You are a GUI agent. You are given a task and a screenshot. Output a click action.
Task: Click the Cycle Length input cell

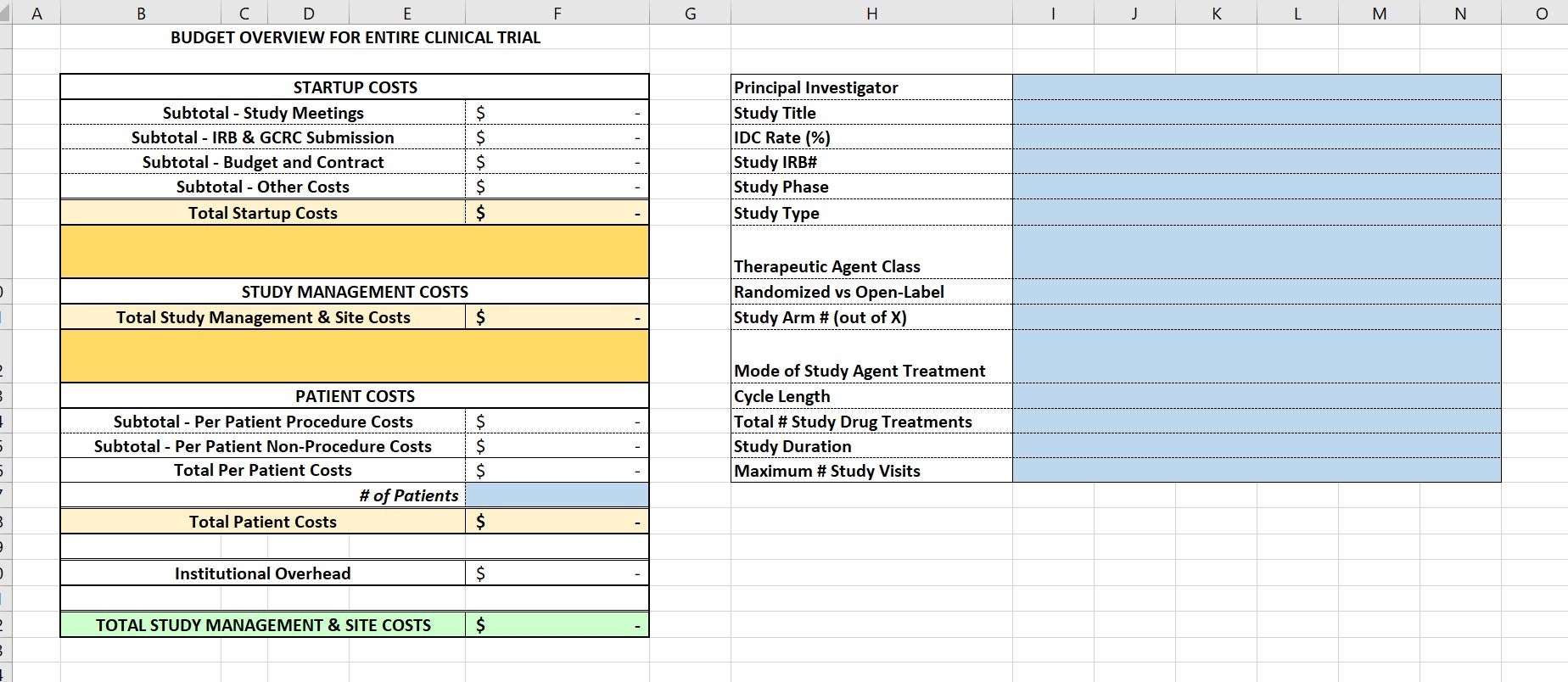[1256, 396]
